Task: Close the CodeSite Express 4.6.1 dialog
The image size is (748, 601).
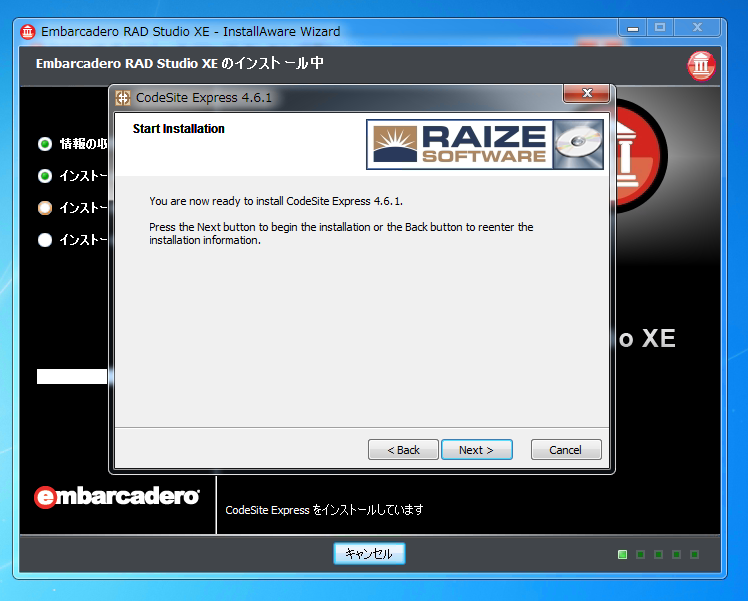Action: pos(587,93)
